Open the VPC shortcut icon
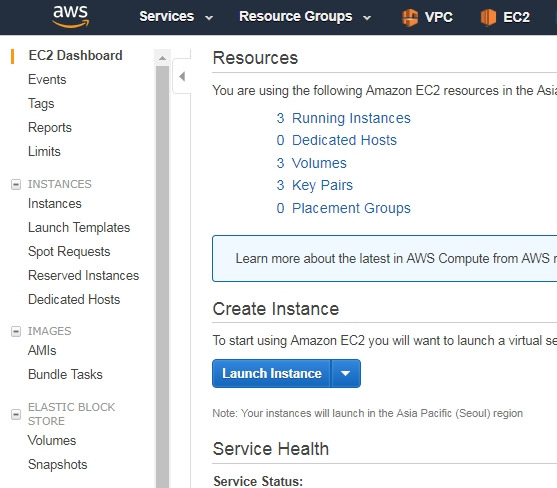Image resolution: width=557 pixels, height=488 pixels. click(x=410, y=17)
